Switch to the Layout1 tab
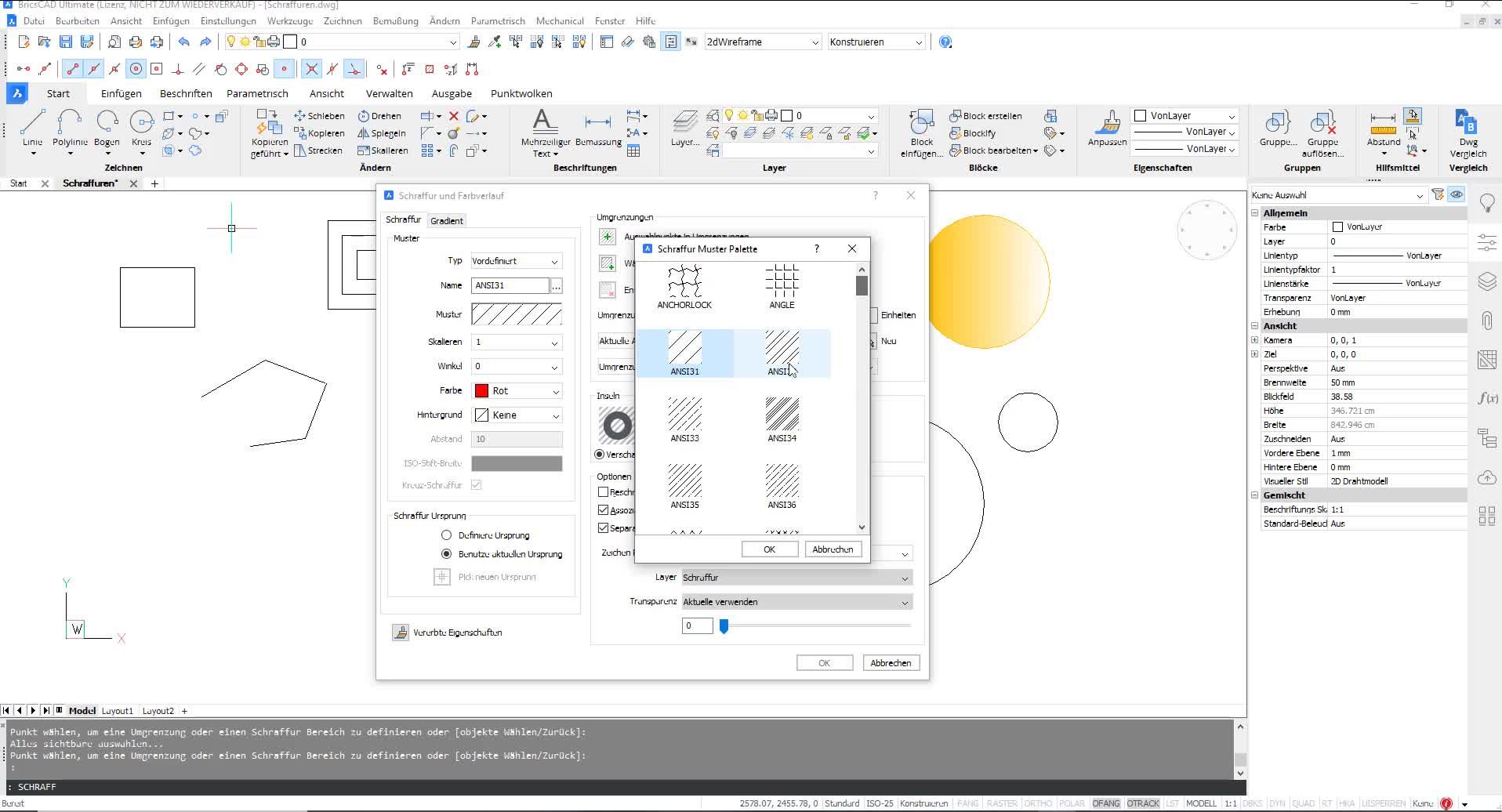The height and width of the screenshot is (812, 1502). coord(117,711)
